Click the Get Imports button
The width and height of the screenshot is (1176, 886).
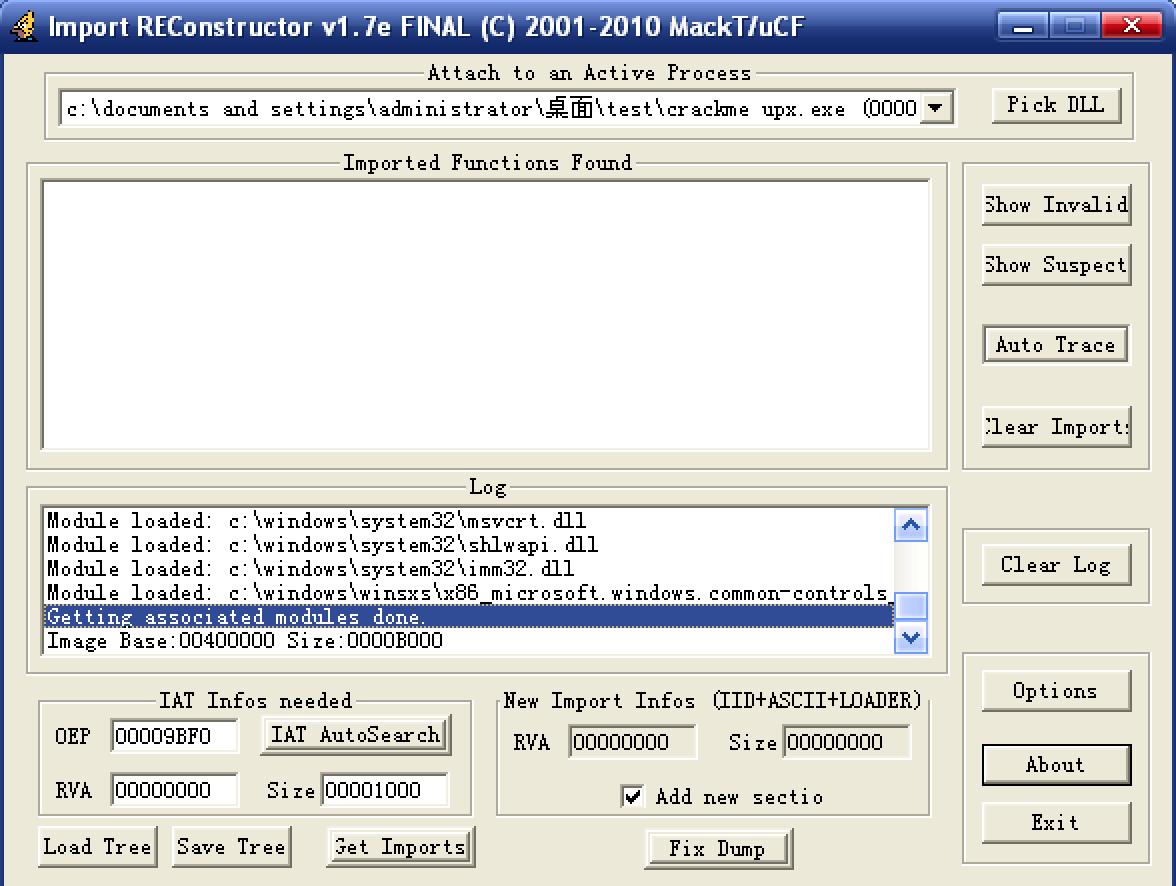click(x=400, y=847)
